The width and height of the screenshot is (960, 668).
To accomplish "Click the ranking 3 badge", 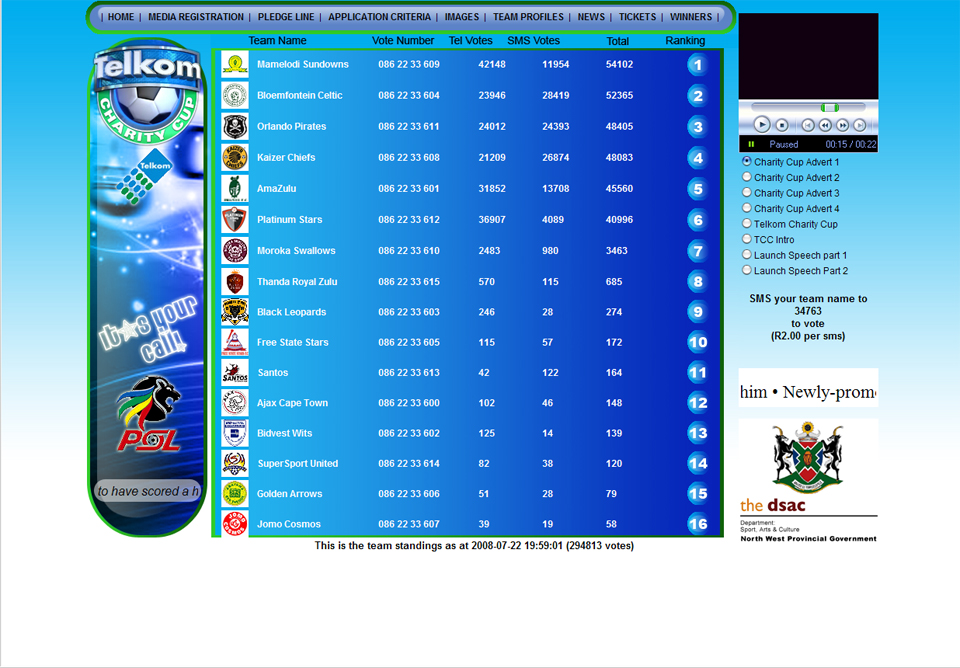I will click(697, 127).
